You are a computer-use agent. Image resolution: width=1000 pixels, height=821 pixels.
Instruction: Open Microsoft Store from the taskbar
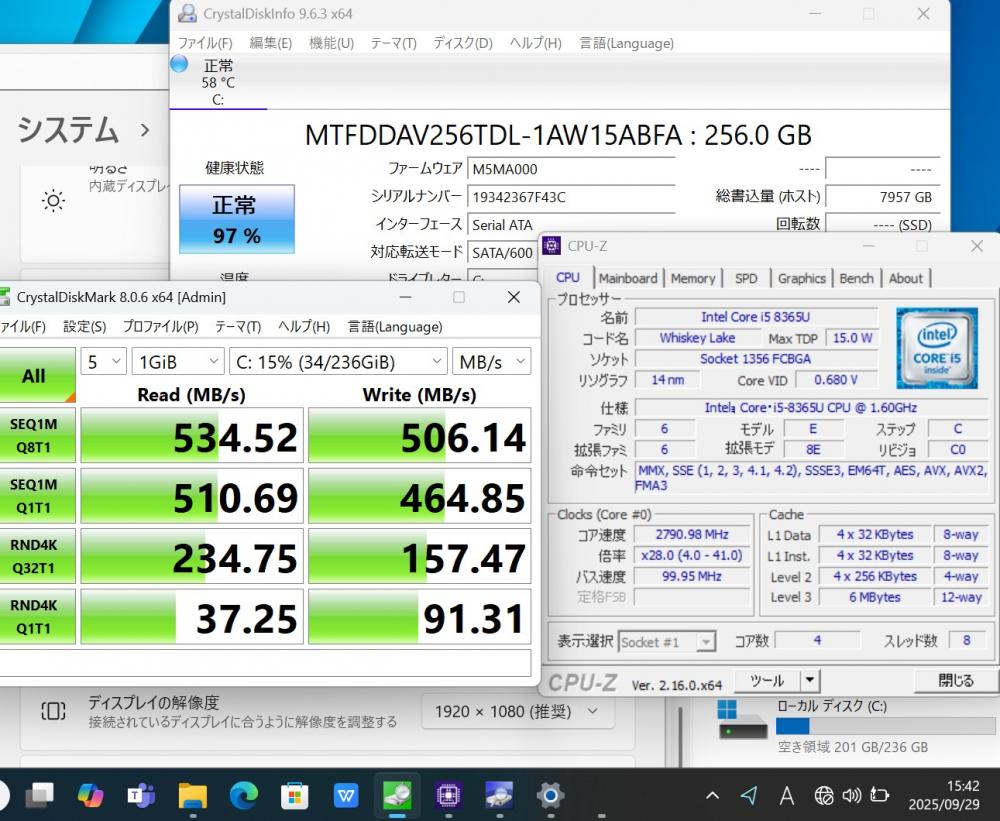pyautogui.click(x=294, y=795)
